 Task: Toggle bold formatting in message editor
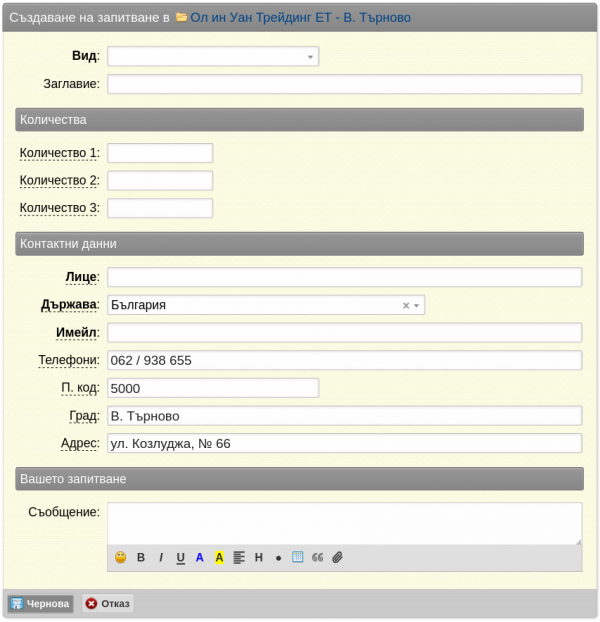pos(141,558)
